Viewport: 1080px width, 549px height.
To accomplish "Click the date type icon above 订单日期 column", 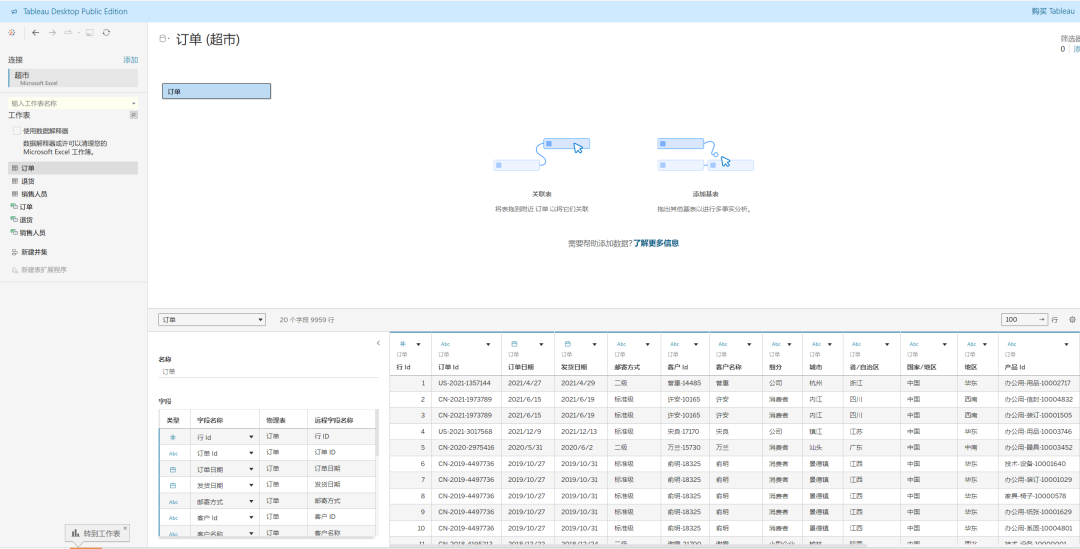I will (514, 344).
